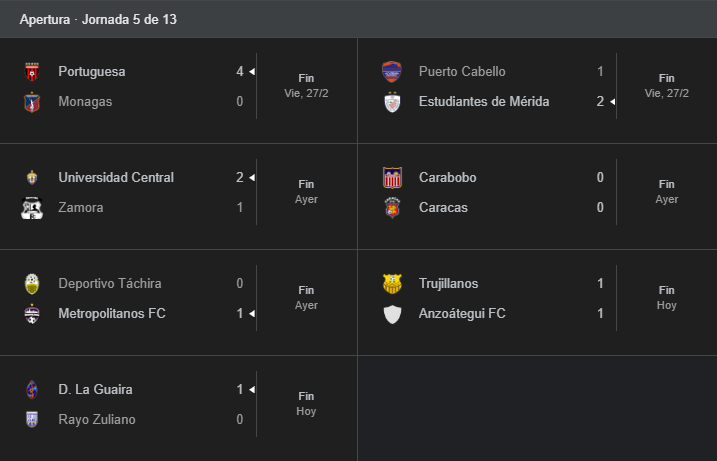717x461 pixels.
Task: Click Estudiantes de Mérida score of 2
Action: point(600,102)
